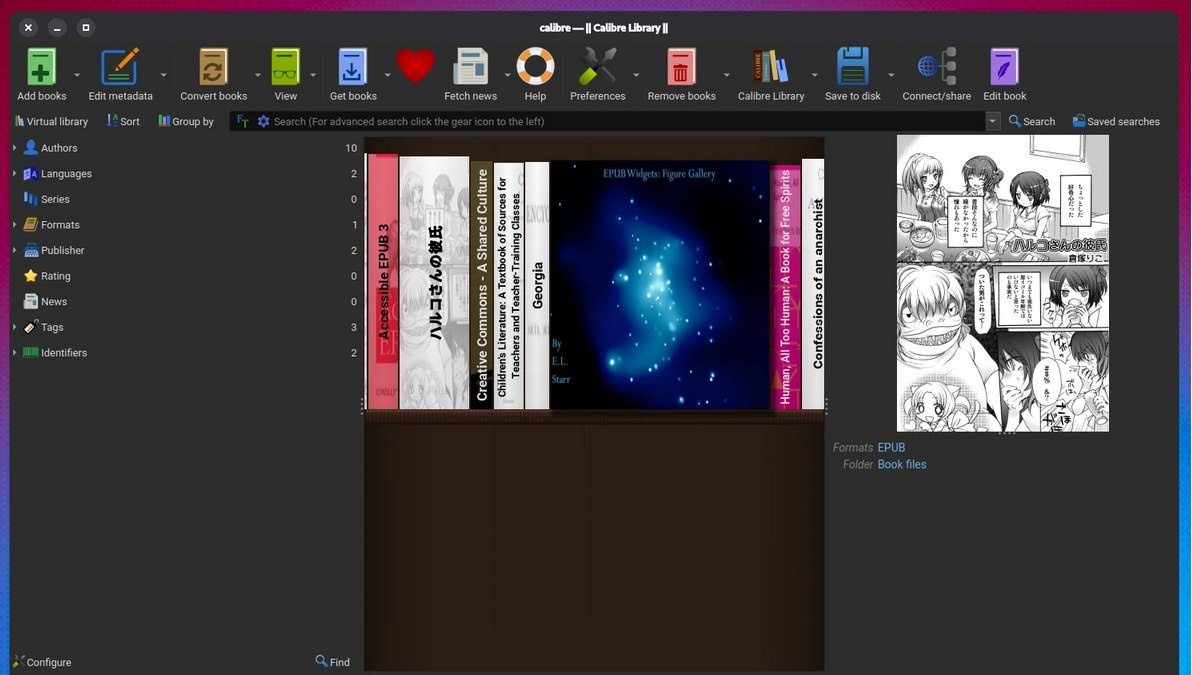The width and height of the screenshot is (1192, 675).
Task: Open search history dropdown
Action: click(x=992, y=121)
